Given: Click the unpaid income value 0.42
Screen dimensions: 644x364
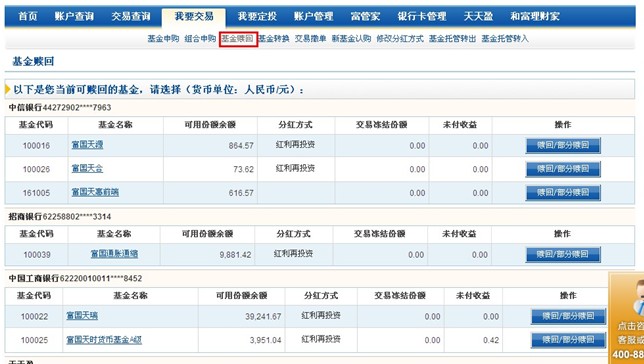Looking at the screenshot, I should (491, 340).
